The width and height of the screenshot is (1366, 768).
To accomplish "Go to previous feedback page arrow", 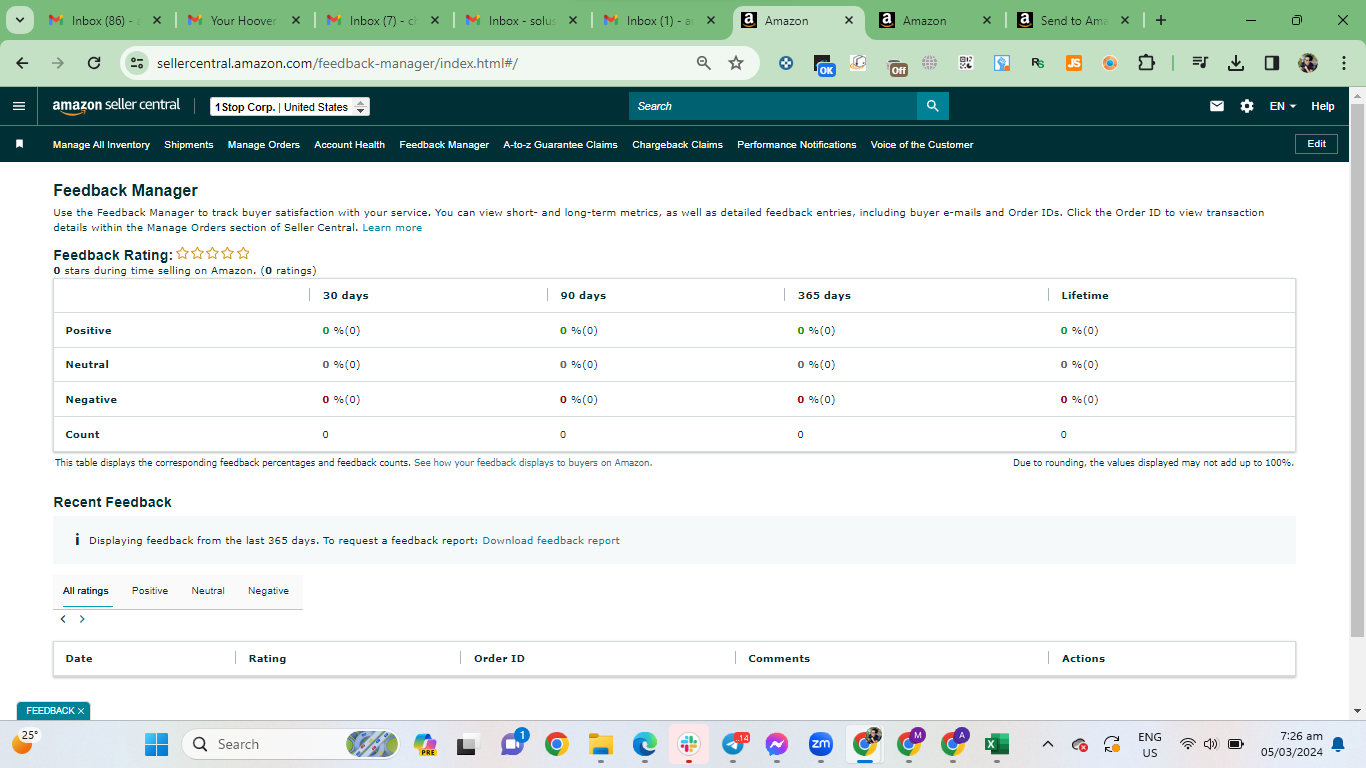I will click(63, 619).
